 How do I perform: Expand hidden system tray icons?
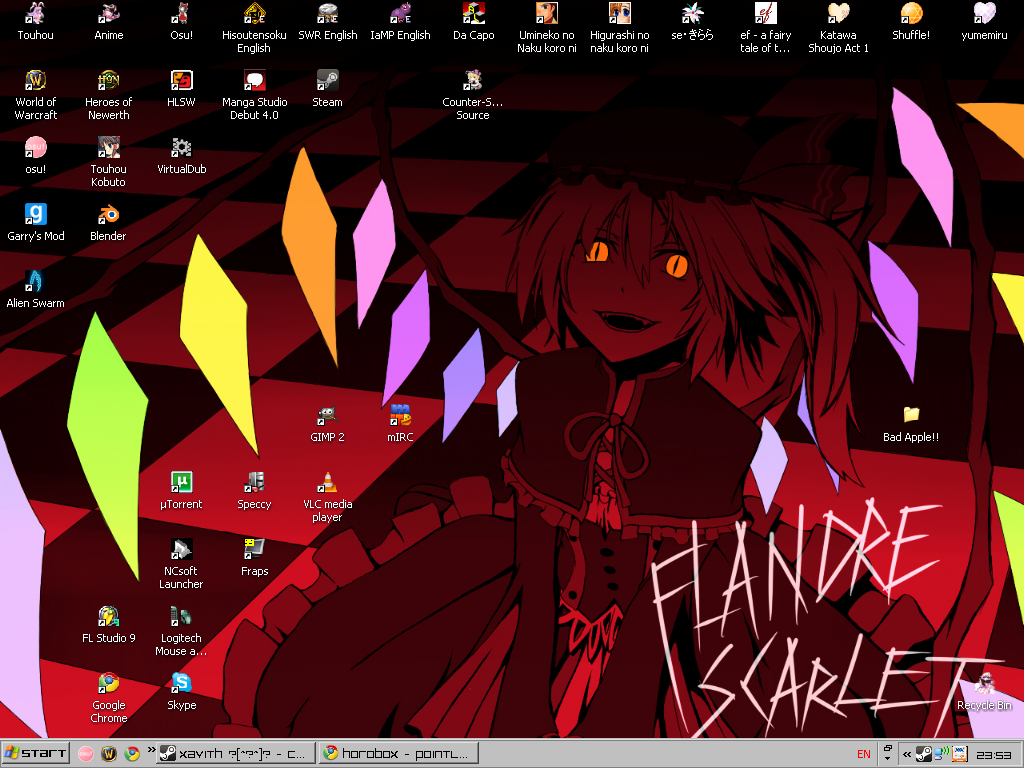coord(906,754)
